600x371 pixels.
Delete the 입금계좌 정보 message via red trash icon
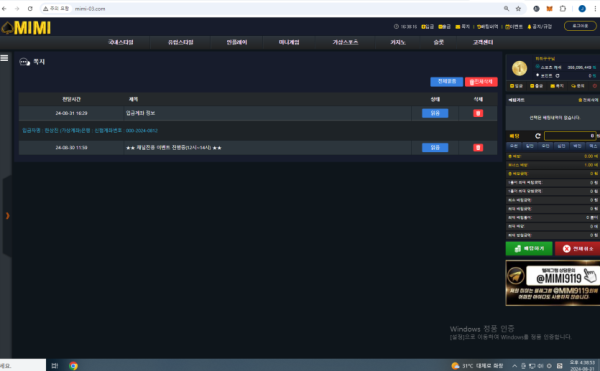coord(478,113)
